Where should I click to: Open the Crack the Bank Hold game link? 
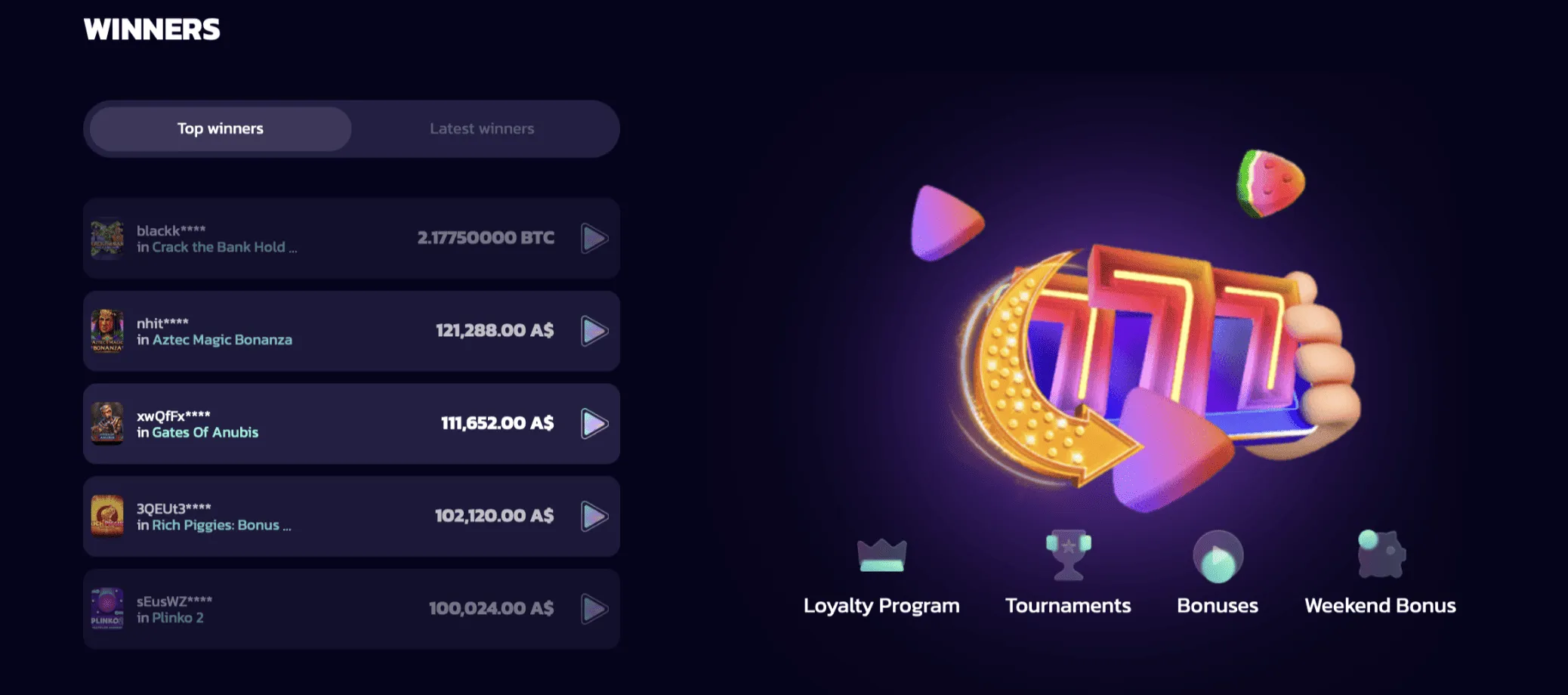click(x=224, y=248)
